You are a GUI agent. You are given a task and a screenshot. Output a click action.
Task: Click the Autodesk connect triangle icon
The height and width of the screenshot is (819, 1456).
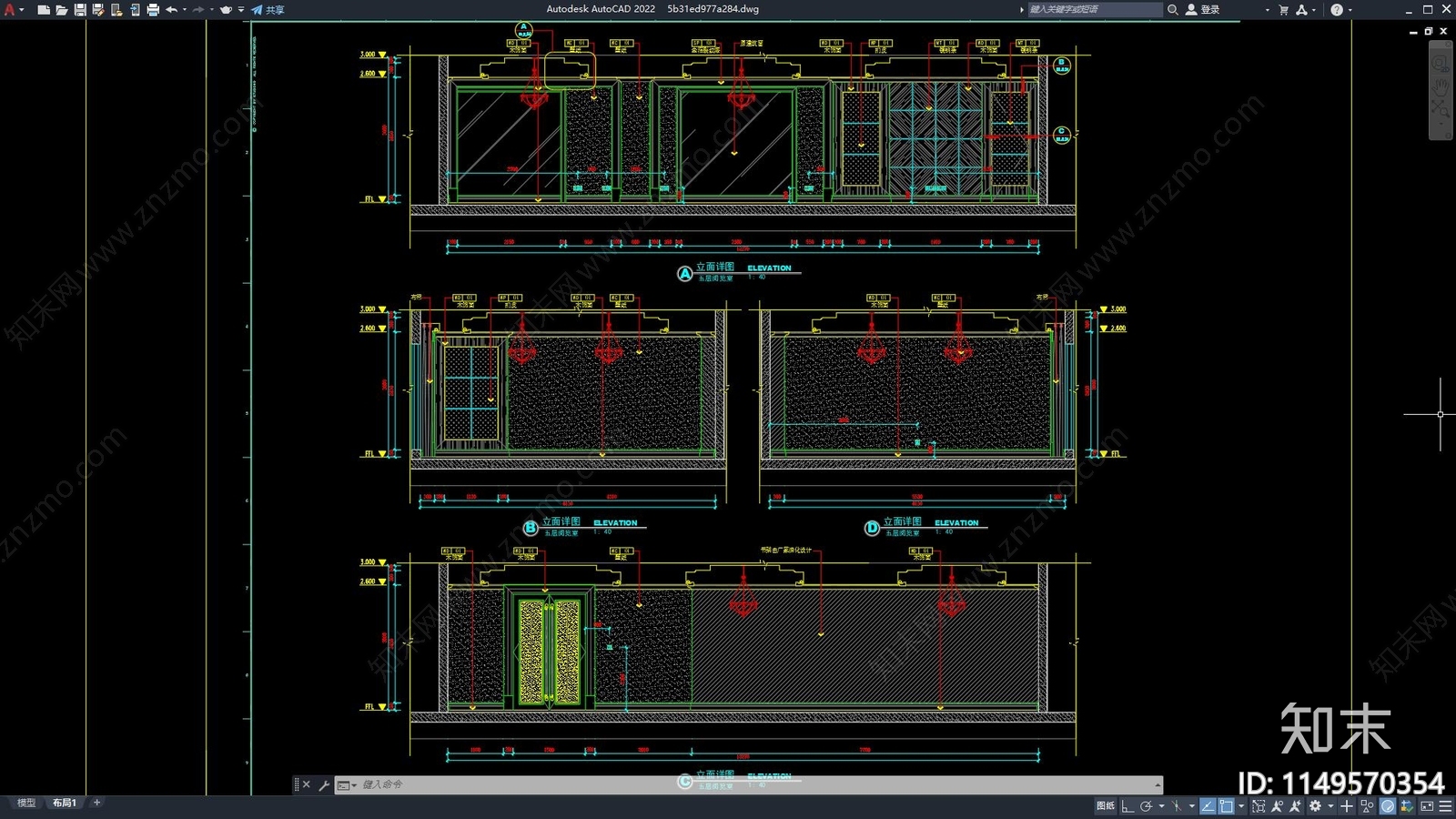tap(1302, 9)
